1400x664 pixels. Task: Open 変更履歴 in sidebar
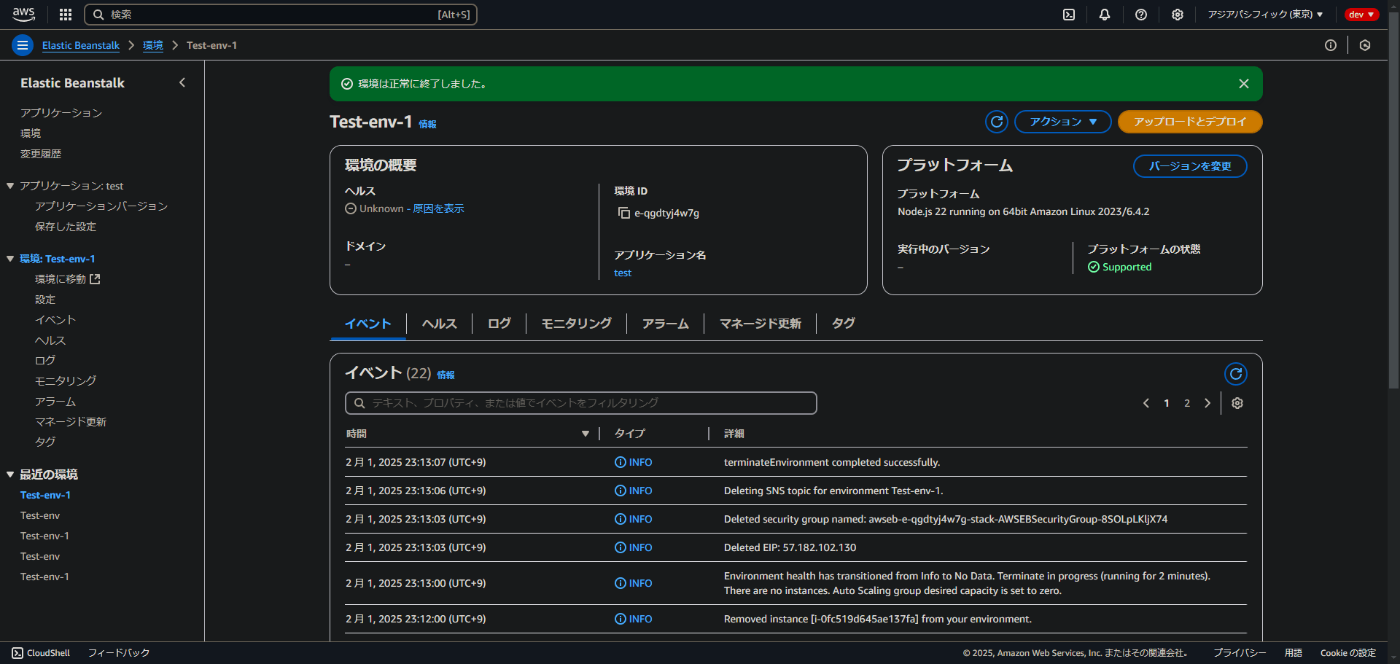click(x=41, y=154)
